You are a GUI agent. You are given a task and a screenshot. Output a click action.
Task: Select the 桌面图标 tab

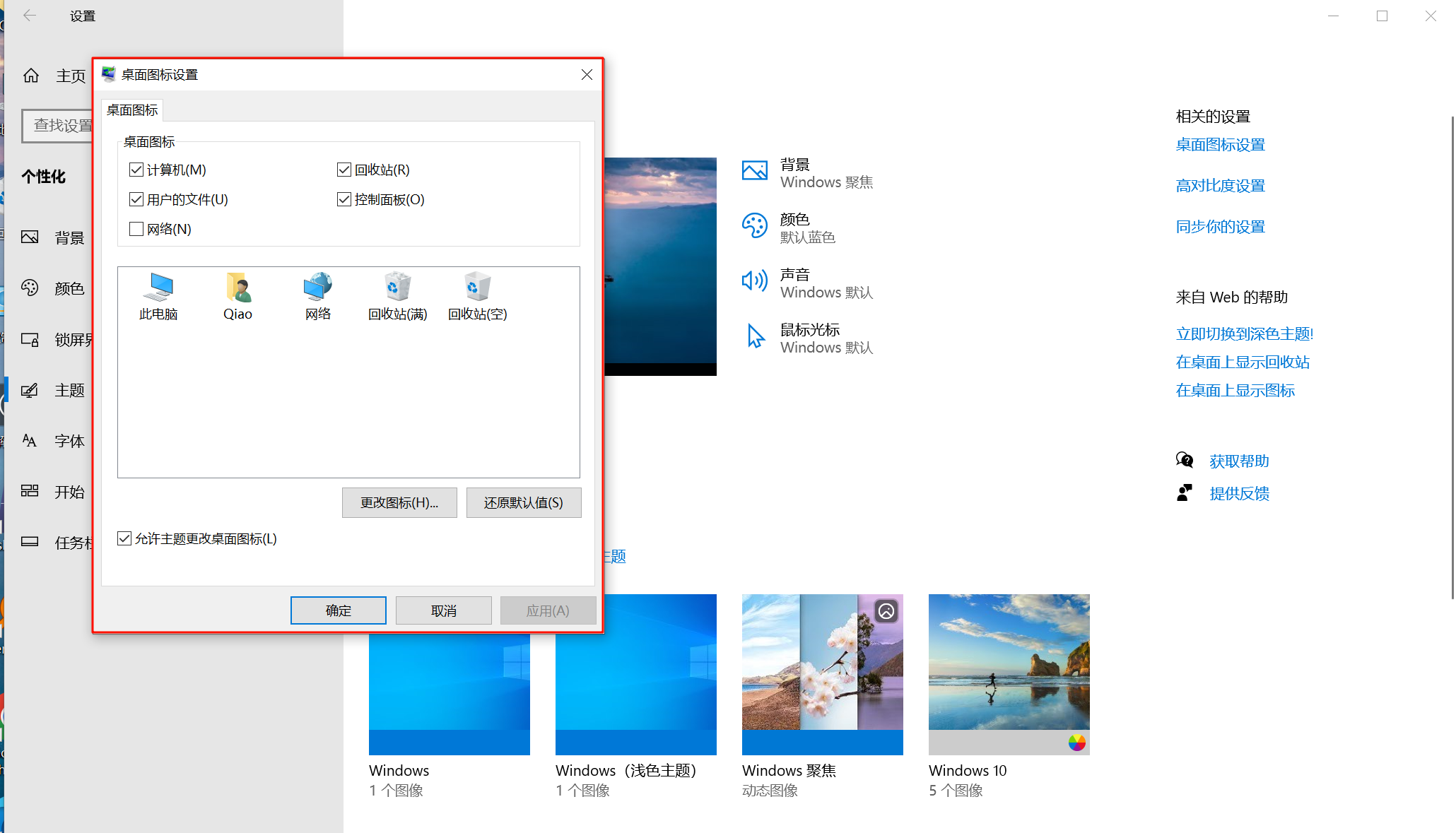[x=132, y=110]
